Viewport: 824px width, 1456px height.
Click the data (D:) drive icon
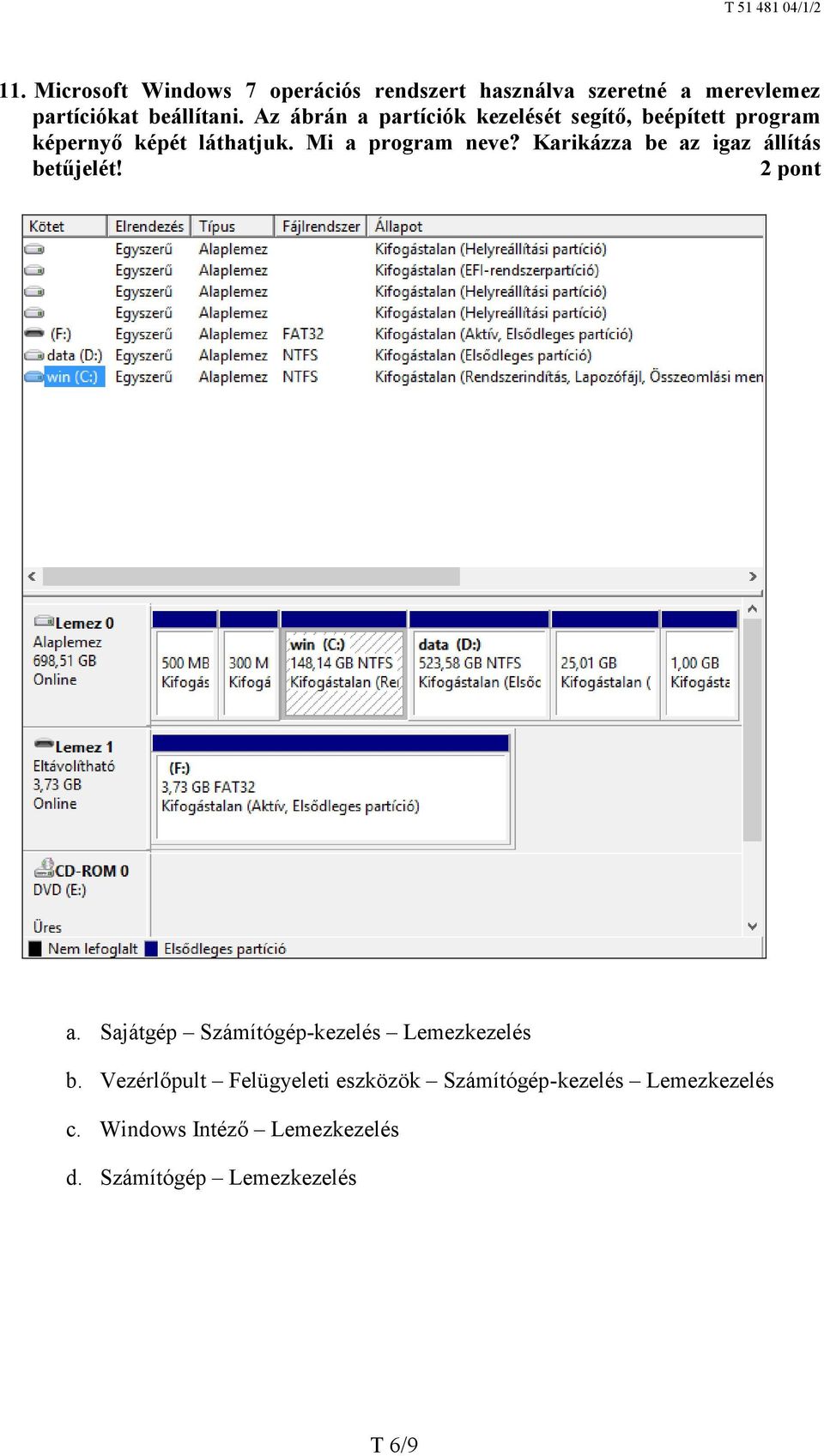pyautogui.click(x=34, y=355)
